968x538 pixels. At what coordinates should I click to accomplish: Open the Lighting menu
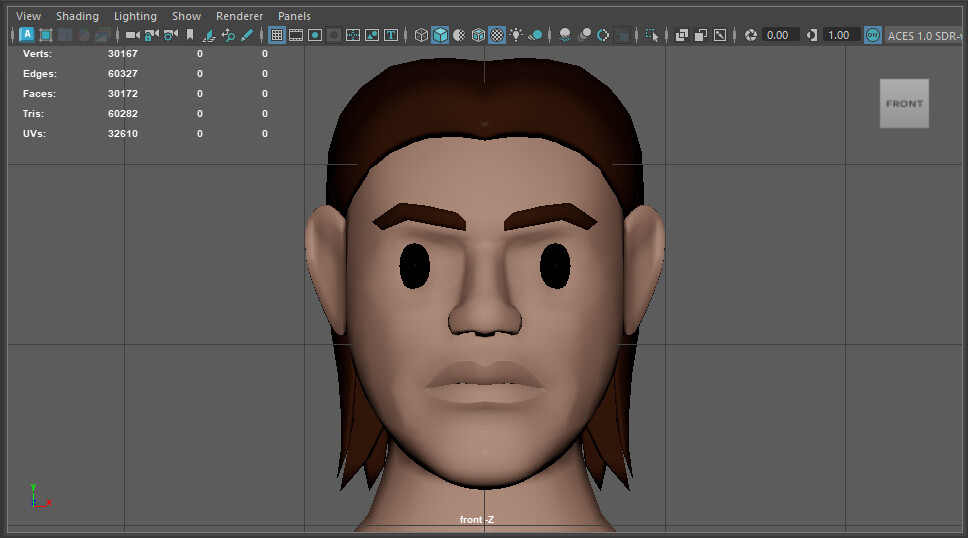tap(135, 16)
